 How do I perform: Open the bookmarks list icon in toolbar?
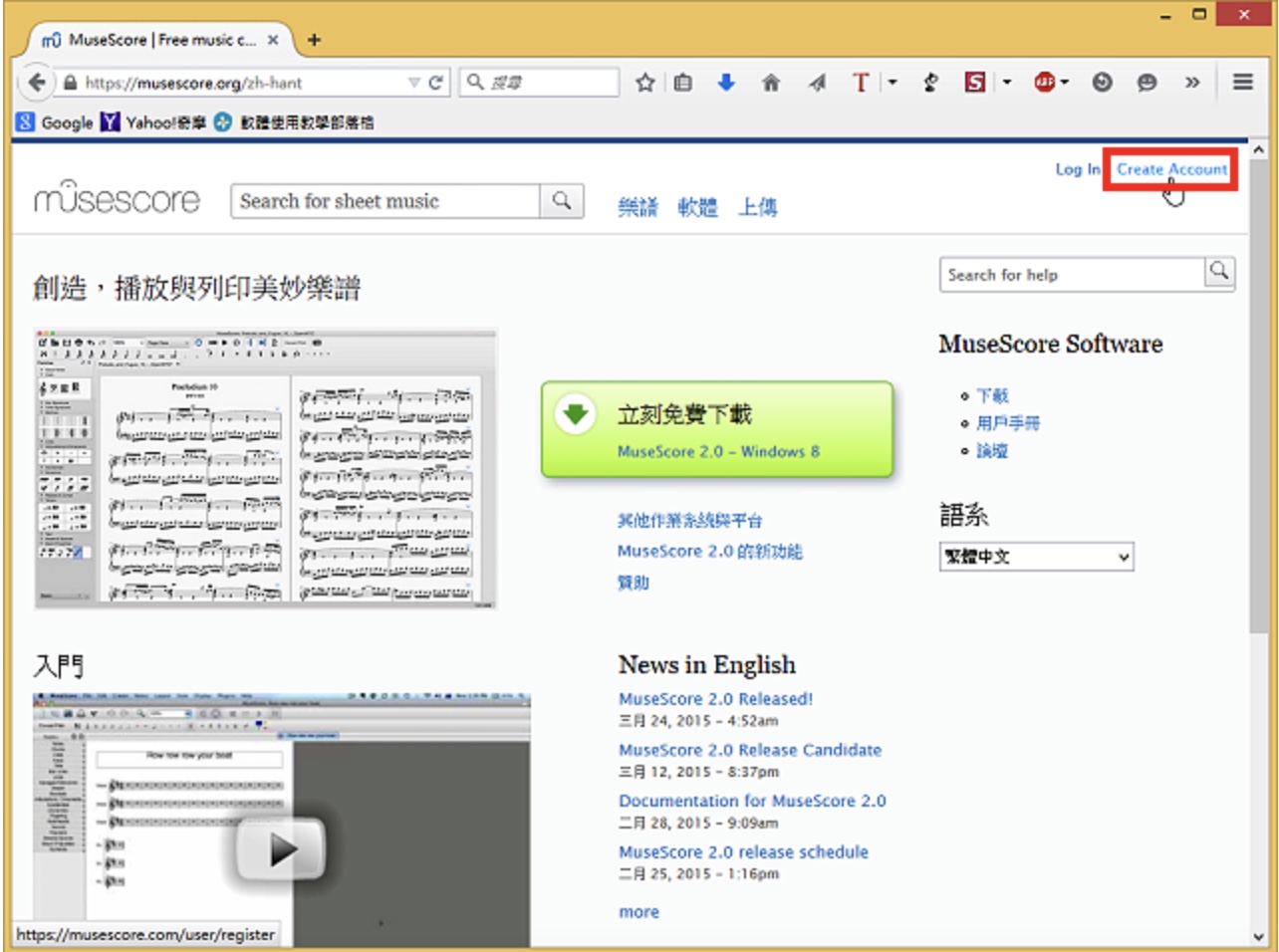pos(683,83)
